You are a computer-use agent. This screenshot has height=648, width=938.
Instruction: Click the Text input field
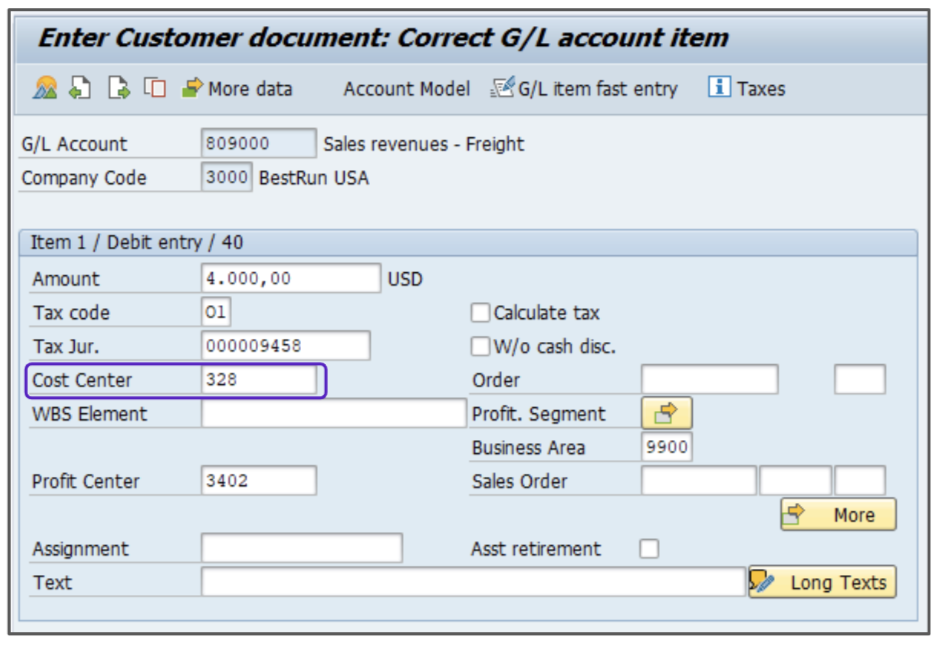click(x=472, y=582)
